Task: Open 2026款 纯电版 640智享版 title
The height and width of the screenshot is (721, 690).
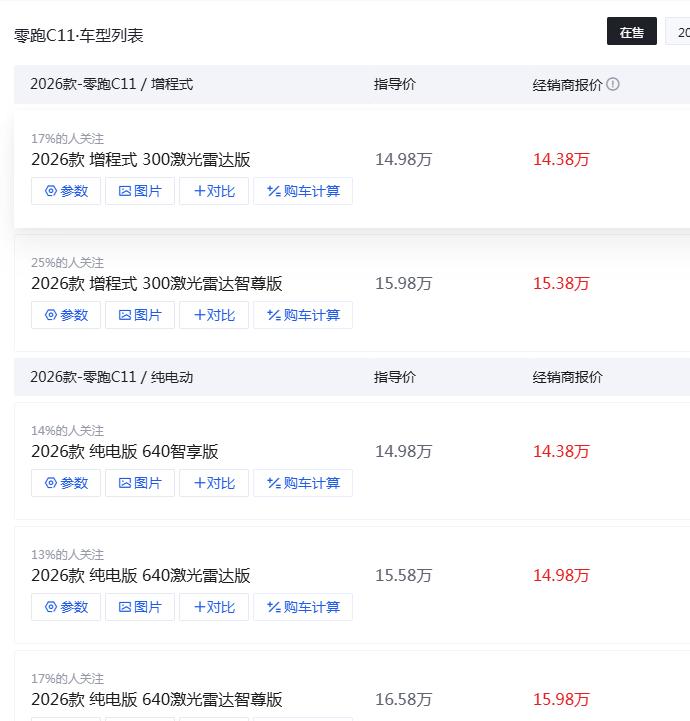Action: click(x=125, y=452)
